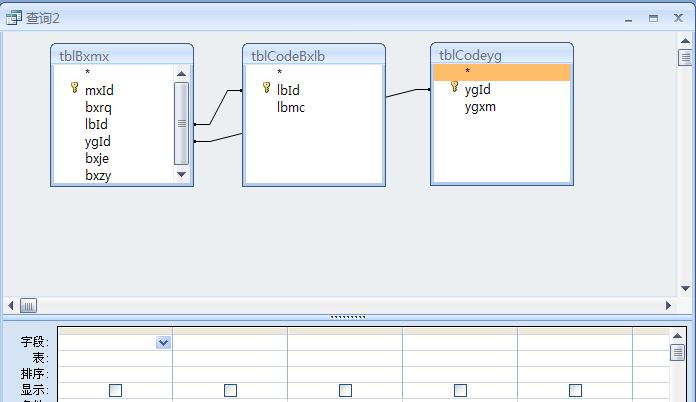Click the first column 排序 cell
Image resolution: width=696 pixels, height=402 pixels.
(115, 374)
